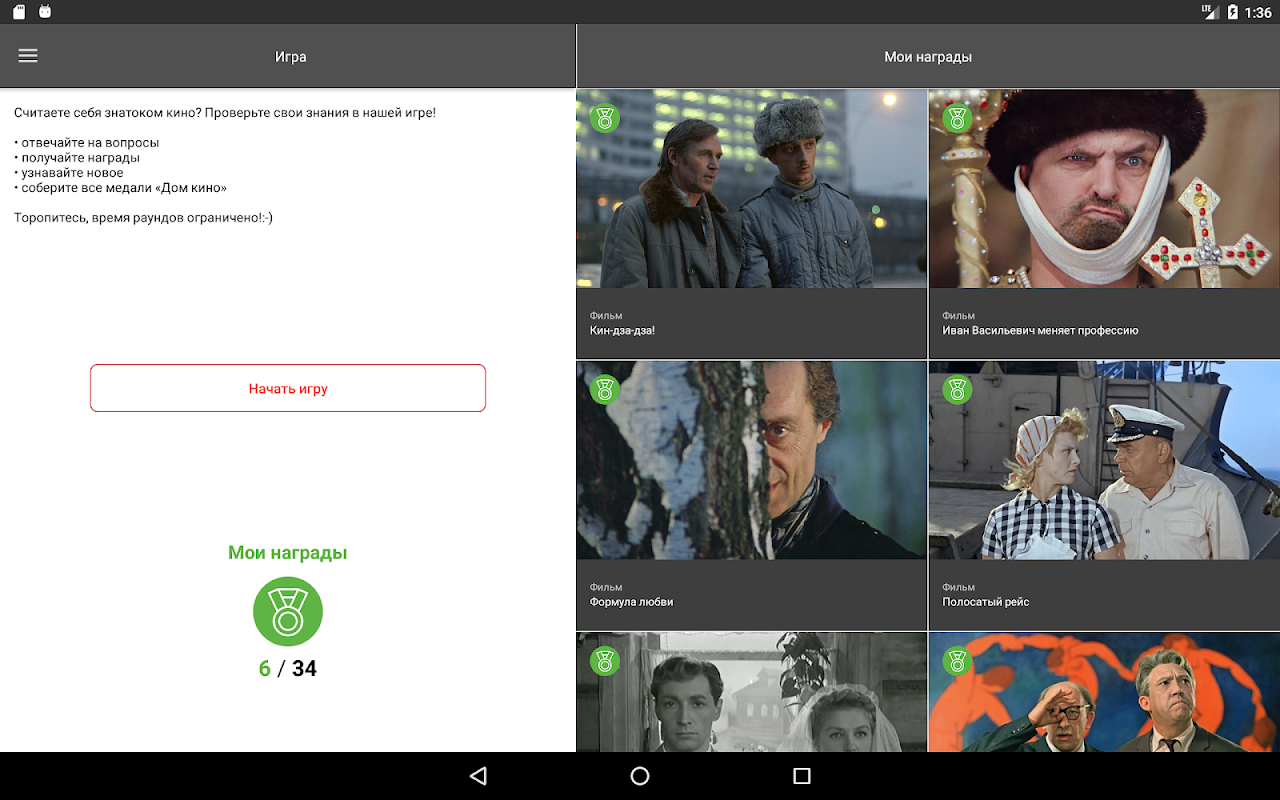Tap the Android debug notification icon
This screenshot has height=800, width=1280.
pos(45,12)
